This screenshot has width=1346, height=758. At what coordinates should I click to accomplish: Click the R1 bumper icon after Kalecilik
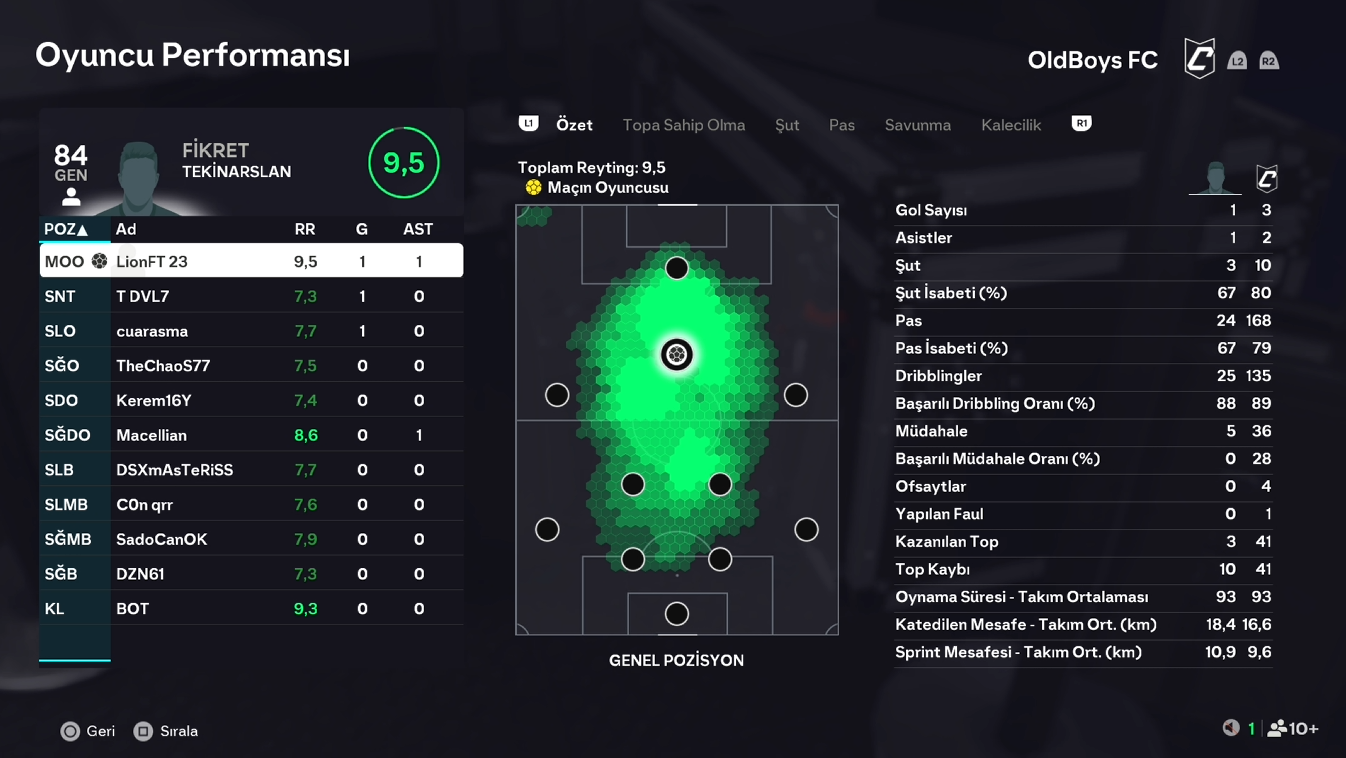click(1081, 124)
